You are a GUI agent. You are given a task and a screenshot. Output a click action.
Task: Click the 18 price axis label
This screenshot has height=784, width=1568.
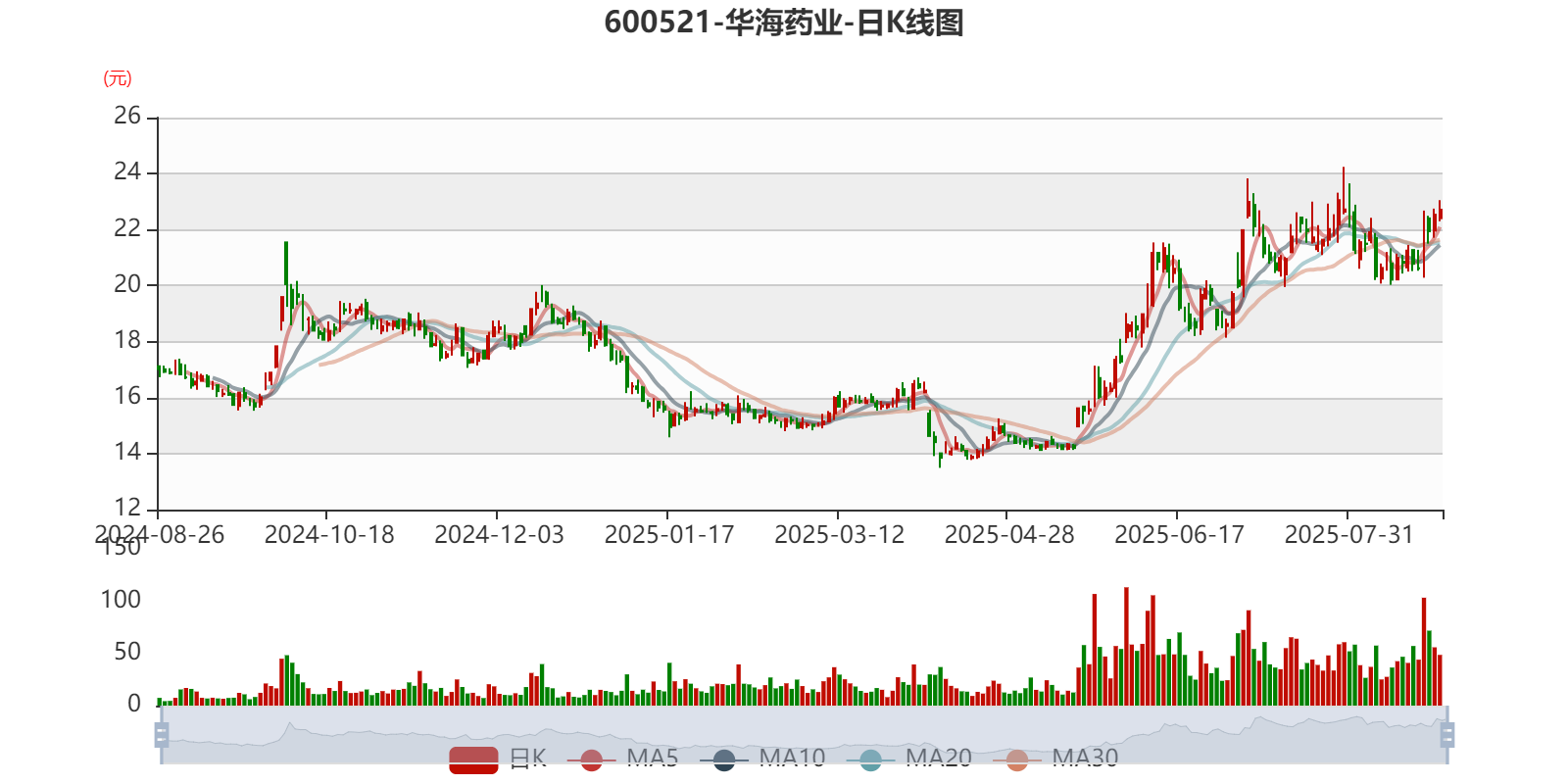click(x=127, y=341)
